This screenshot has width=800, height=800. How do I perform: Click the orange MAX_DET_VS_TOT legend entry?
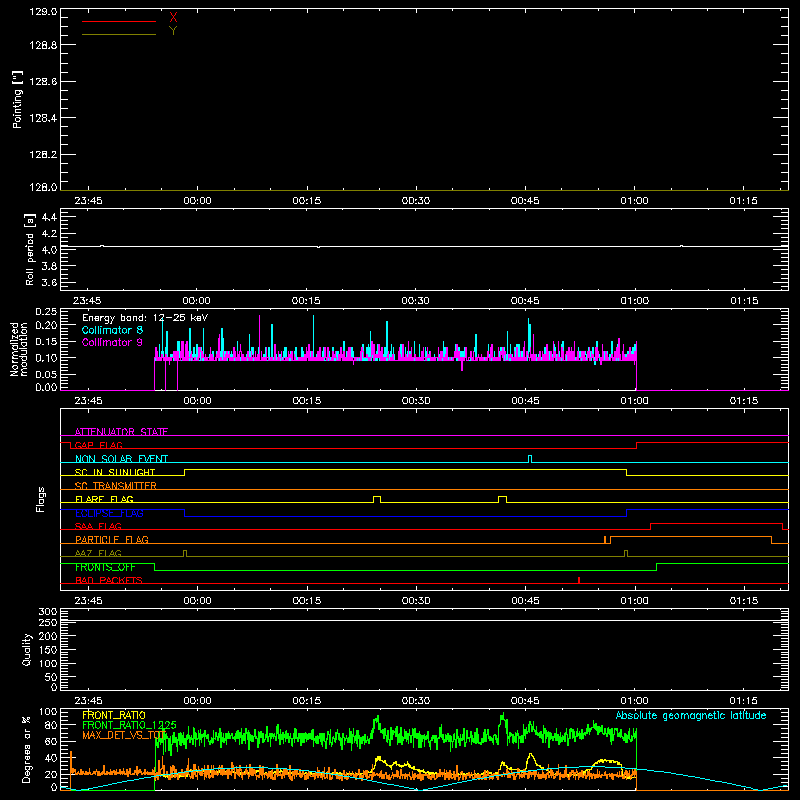[124, 735]
